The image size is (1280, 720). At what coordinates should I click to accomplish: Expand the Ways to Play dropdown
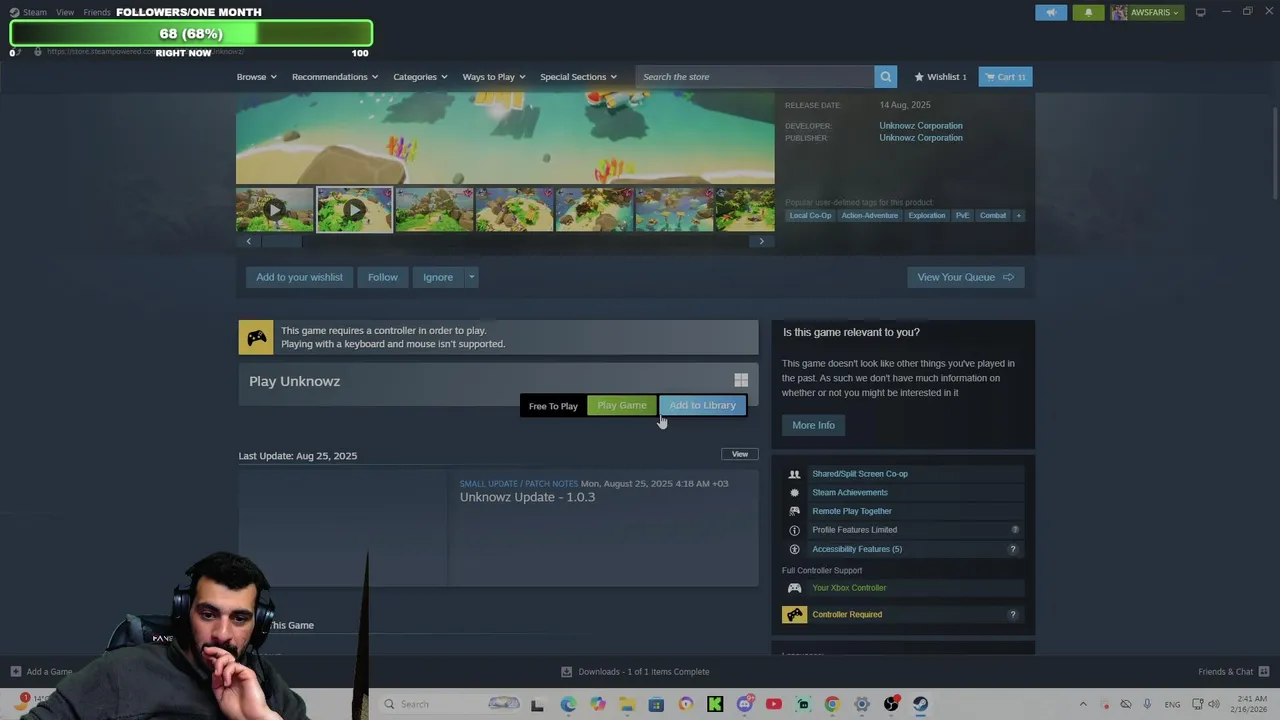[x=494, y=77]
